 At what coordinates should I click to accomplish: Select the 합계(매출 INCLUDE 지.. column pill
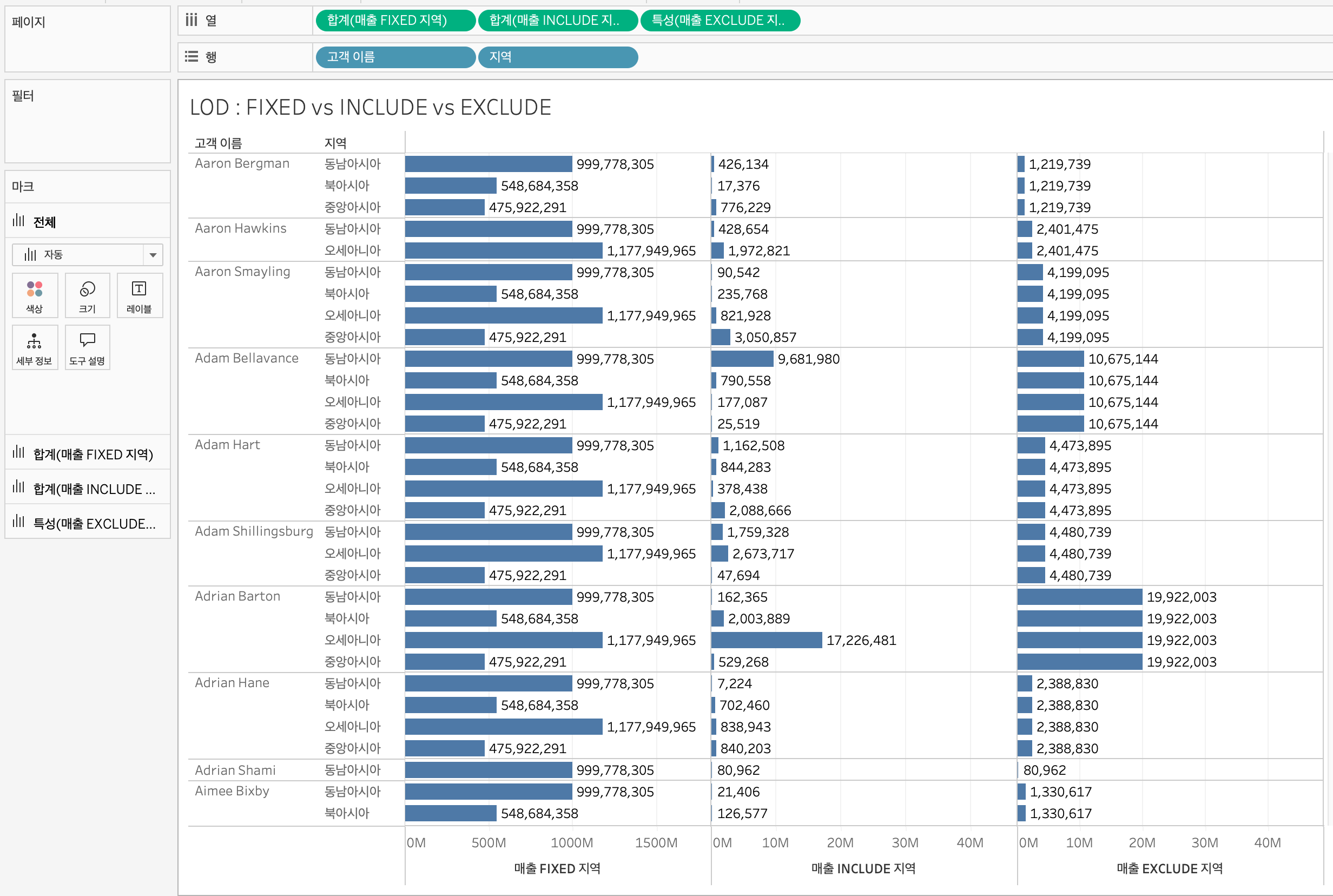coord(558,21)
